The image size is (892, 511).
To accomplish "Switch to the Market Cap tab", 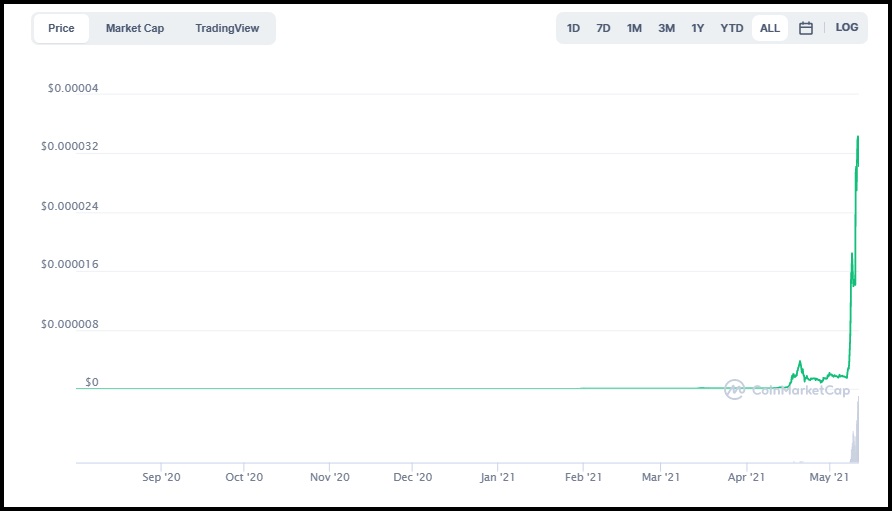I will pyautogui.click(x=135, y=28).
